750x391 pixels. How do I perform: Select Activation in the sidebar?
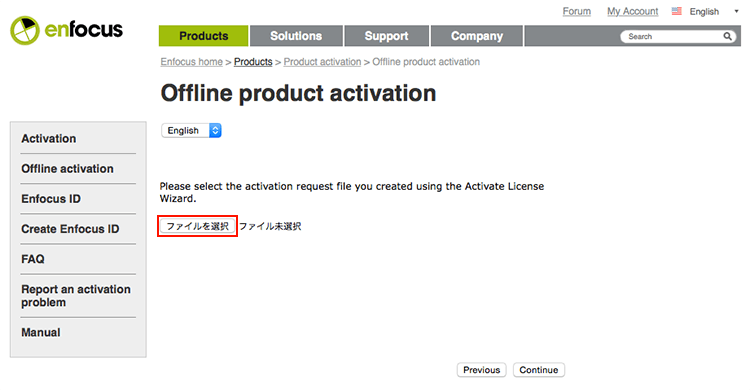49,138
